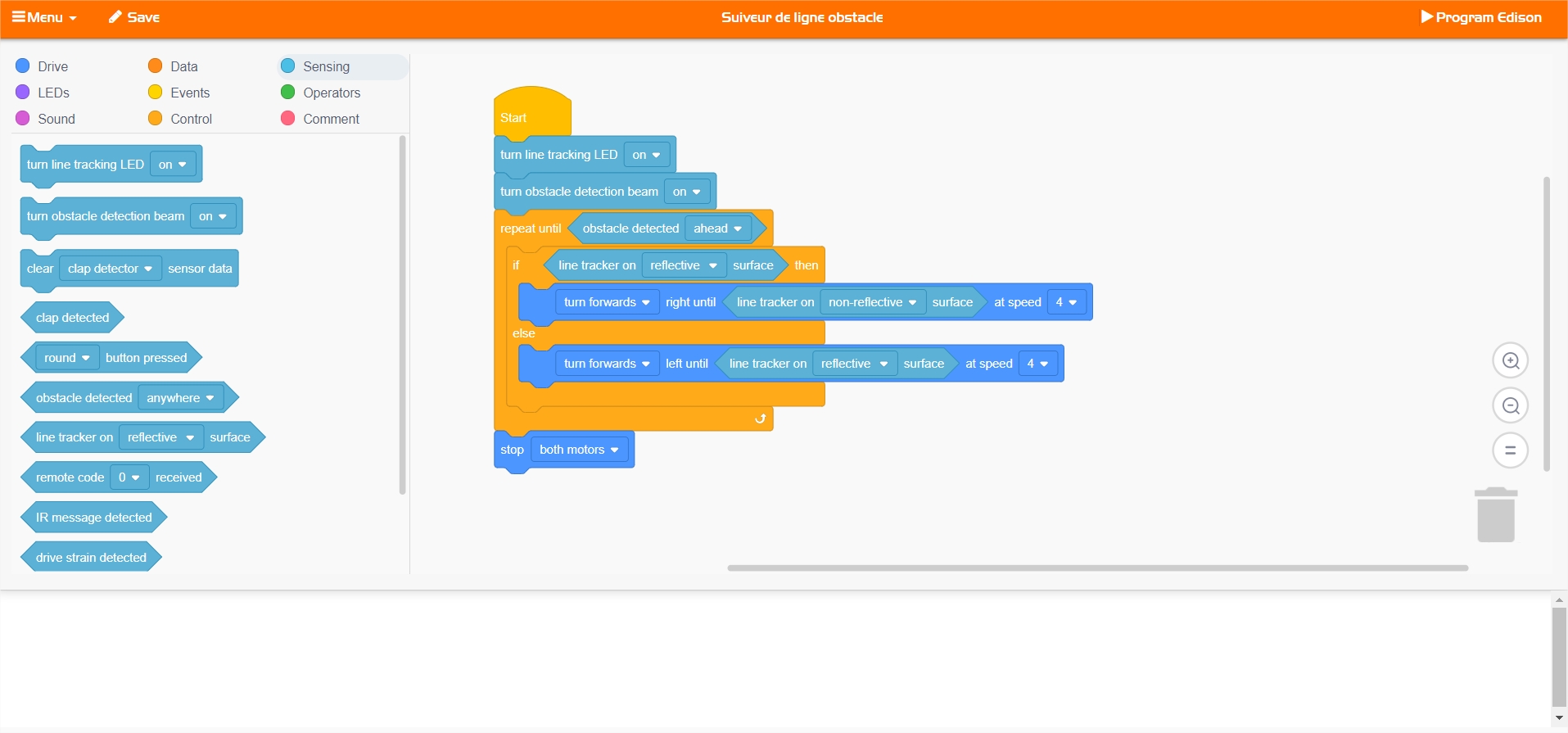Toggle palette obstacle detection beam on setting
Image resolution: width=1568 pixels, height=733 pixels.
[213, 216]
